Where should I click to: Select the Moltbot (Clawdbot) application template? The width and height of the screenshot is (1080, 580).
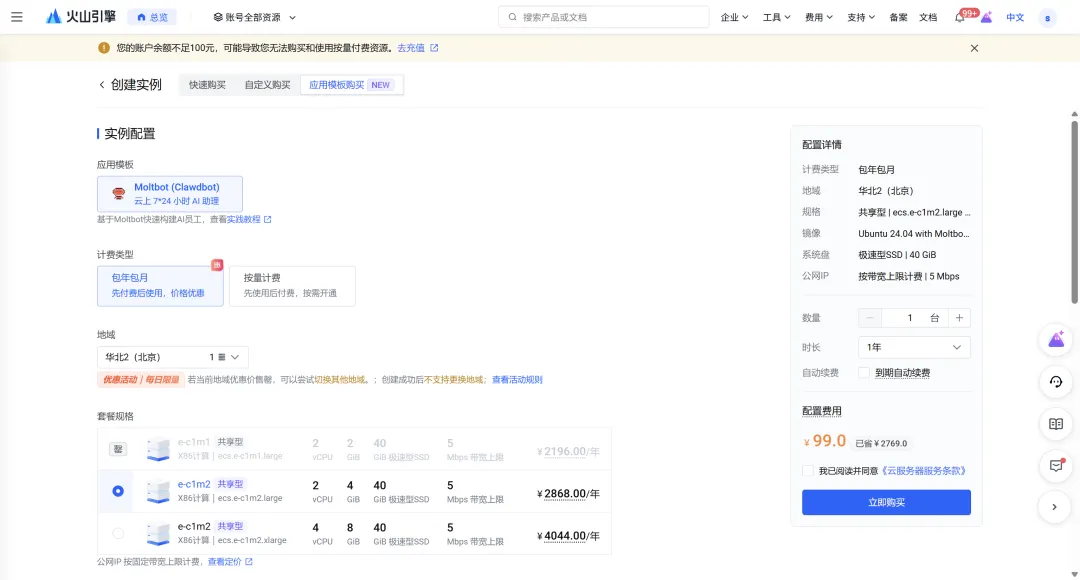[169, 194]
